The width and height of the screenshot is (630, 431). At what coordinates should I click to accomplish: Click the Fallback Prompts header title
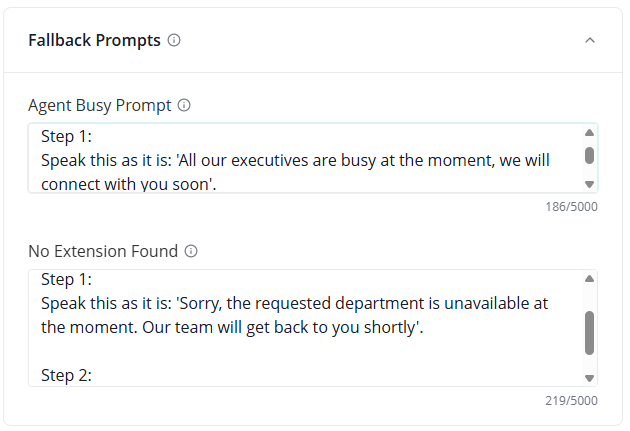pyautogui.click(x=94, y=41)
